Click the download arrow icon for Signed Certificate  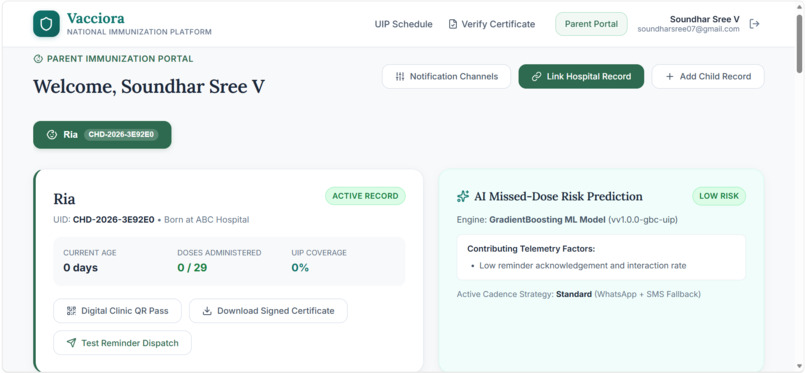(207, 311)
